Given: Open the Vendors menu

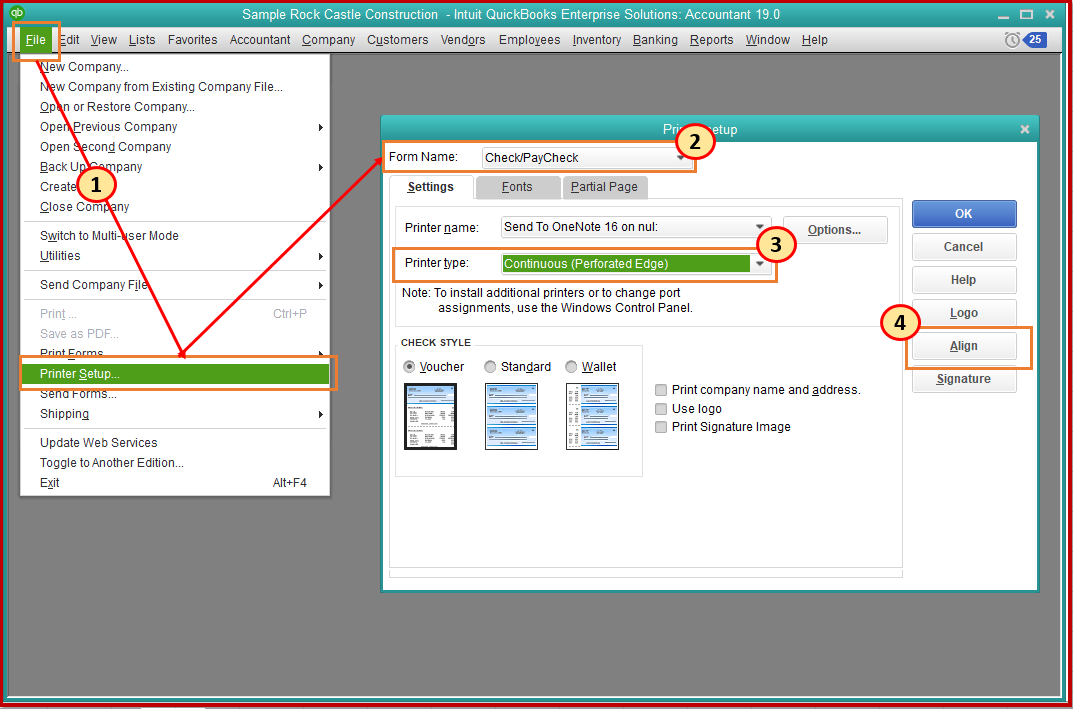Looking at the screenshot, I should (463, 40).
